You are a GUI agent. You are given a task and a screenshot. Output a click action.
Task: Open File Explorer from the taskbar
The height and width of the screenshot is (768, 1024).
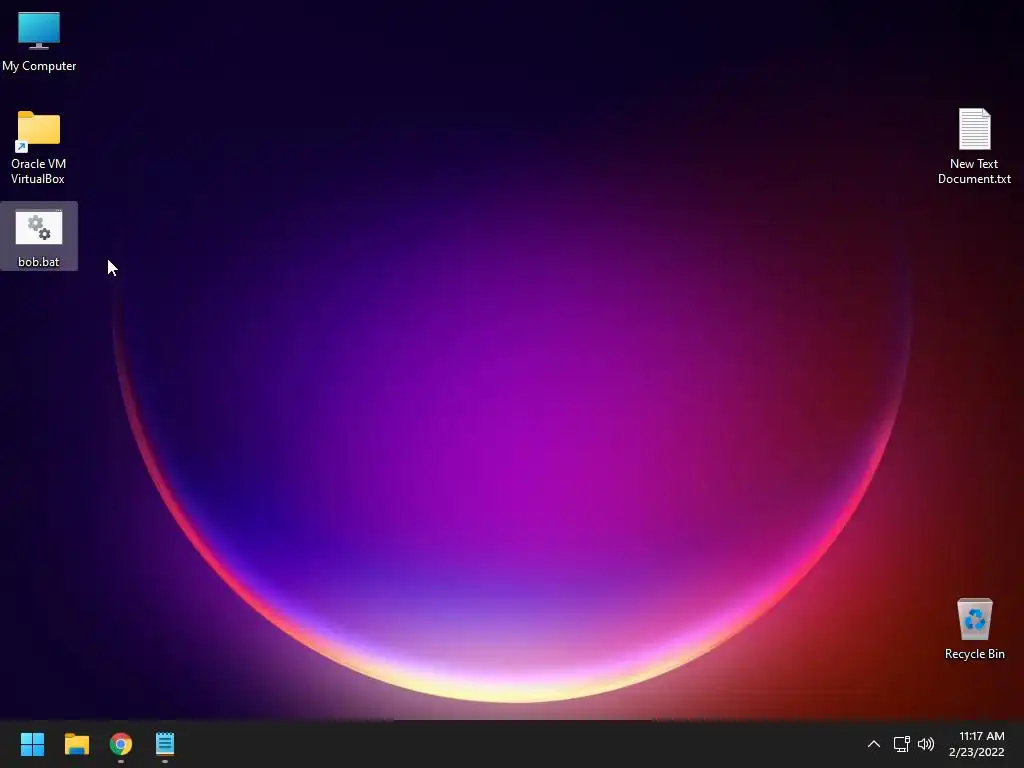tap(76, 744)
